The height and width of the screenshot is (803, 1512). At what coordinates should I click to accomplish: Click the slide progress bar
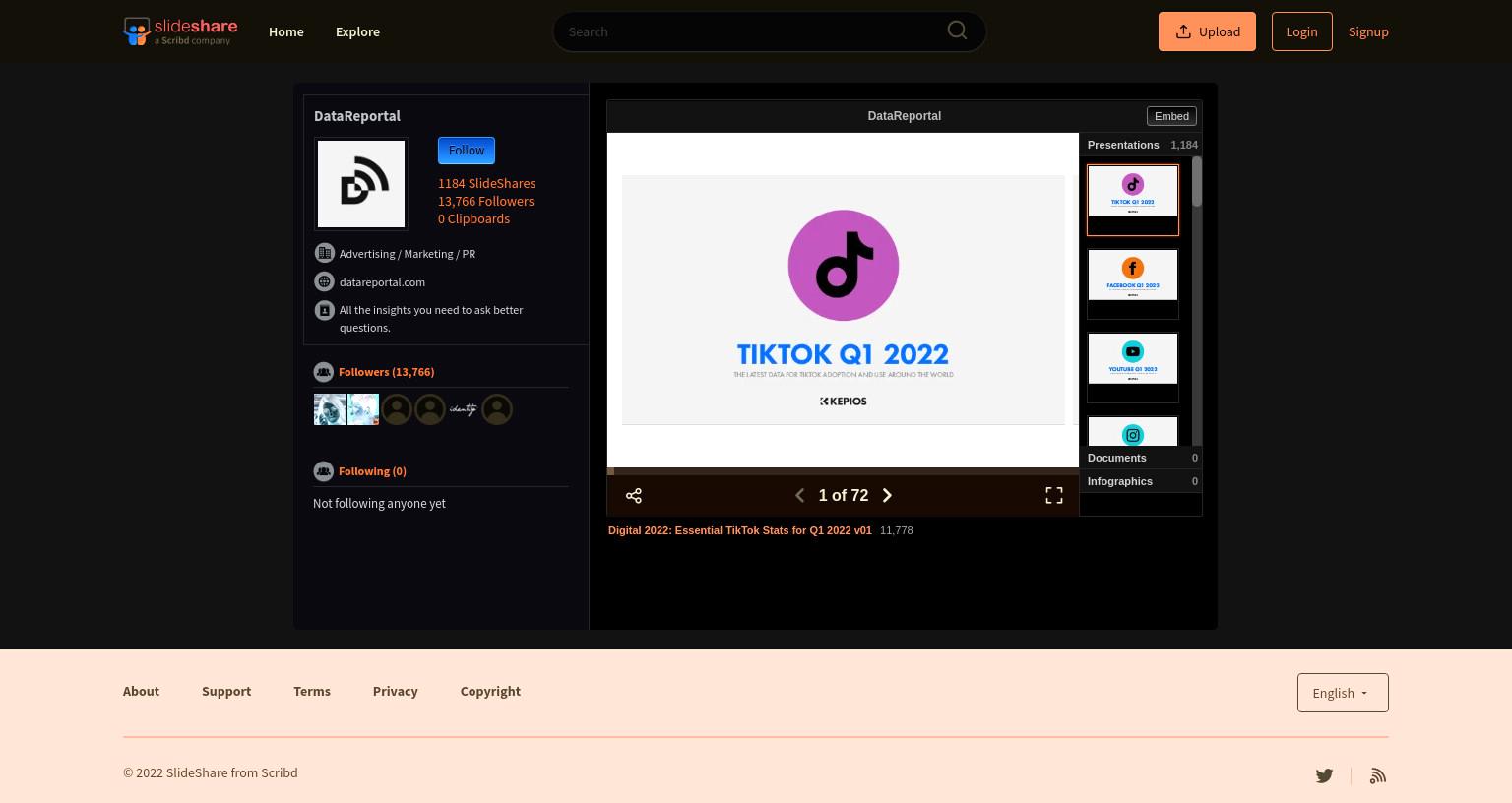(843, 471)
